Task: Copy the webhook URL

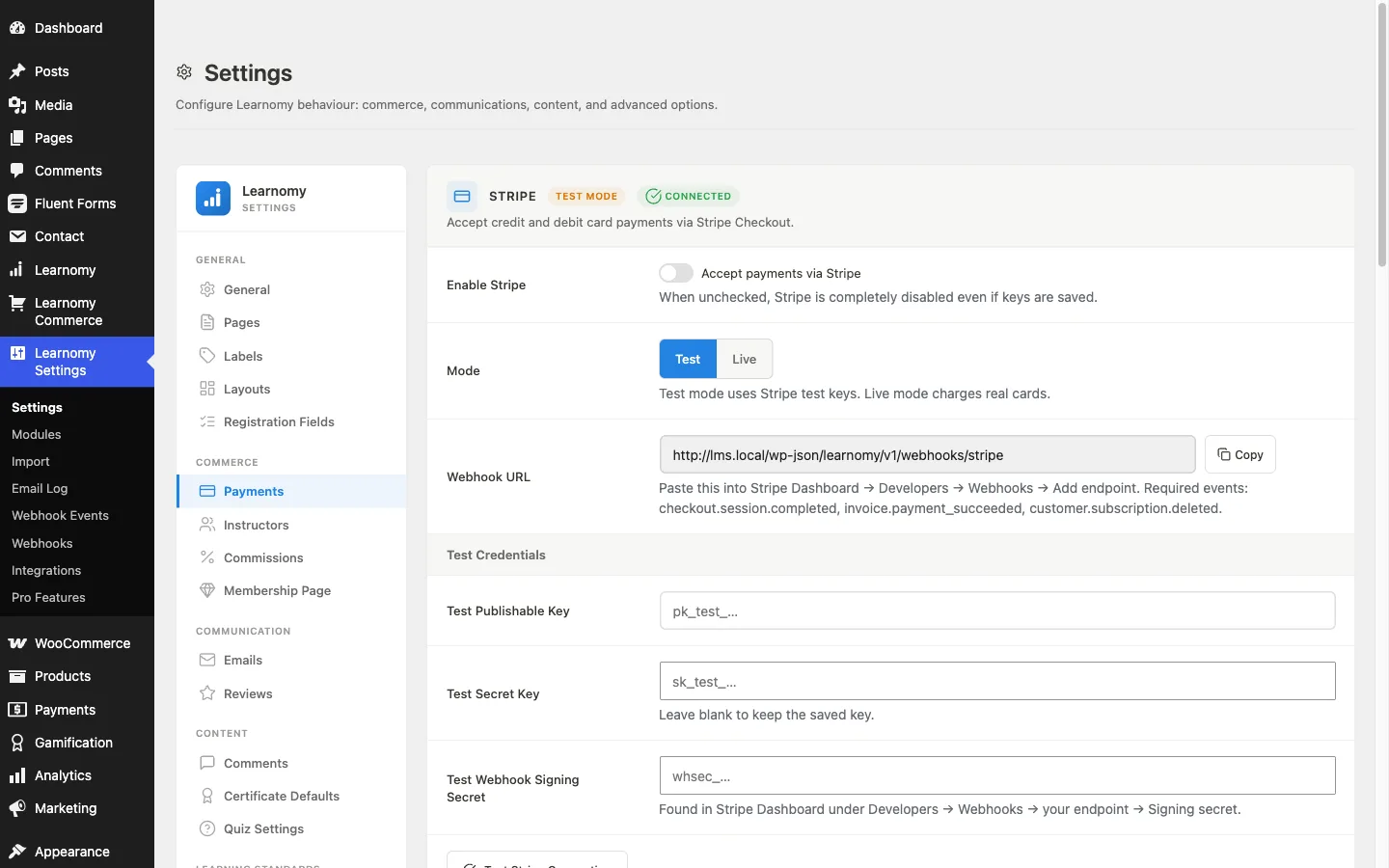Action: 1240,454
